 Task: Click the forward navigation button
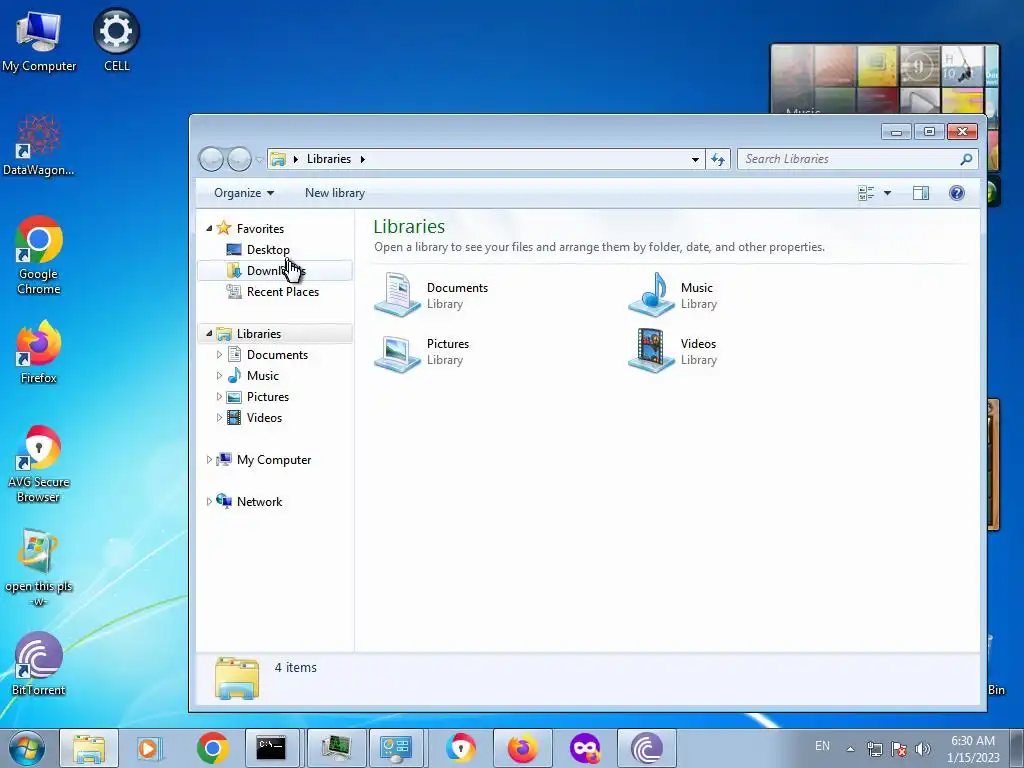(239, 159)
